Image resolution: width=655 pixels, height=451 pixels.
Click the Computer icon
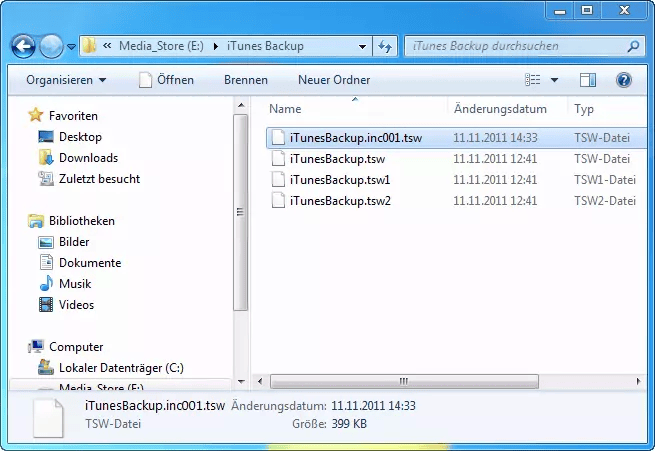click(x=36, y=346)
